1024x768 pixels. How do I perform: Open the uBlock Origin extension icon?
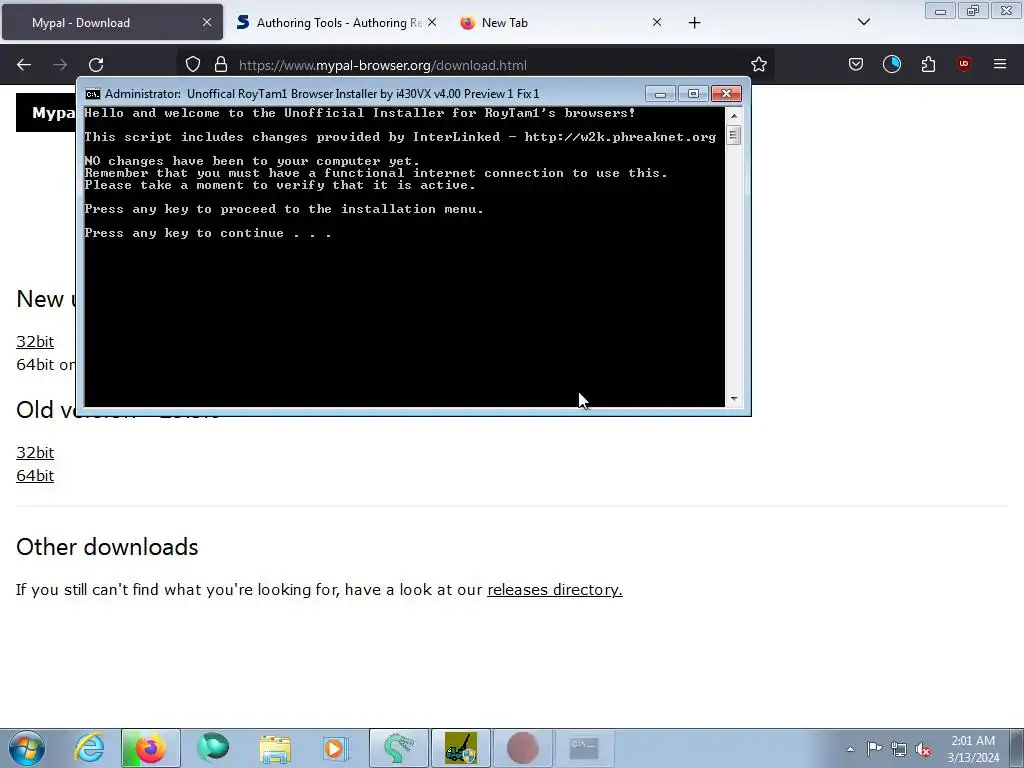click(x=963, y=64)
